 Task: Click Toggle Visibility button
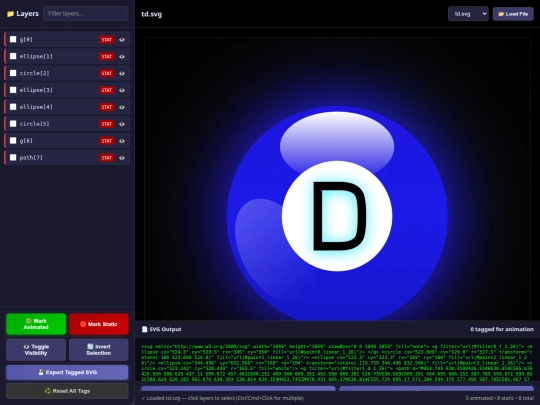(x=36, y=350)
